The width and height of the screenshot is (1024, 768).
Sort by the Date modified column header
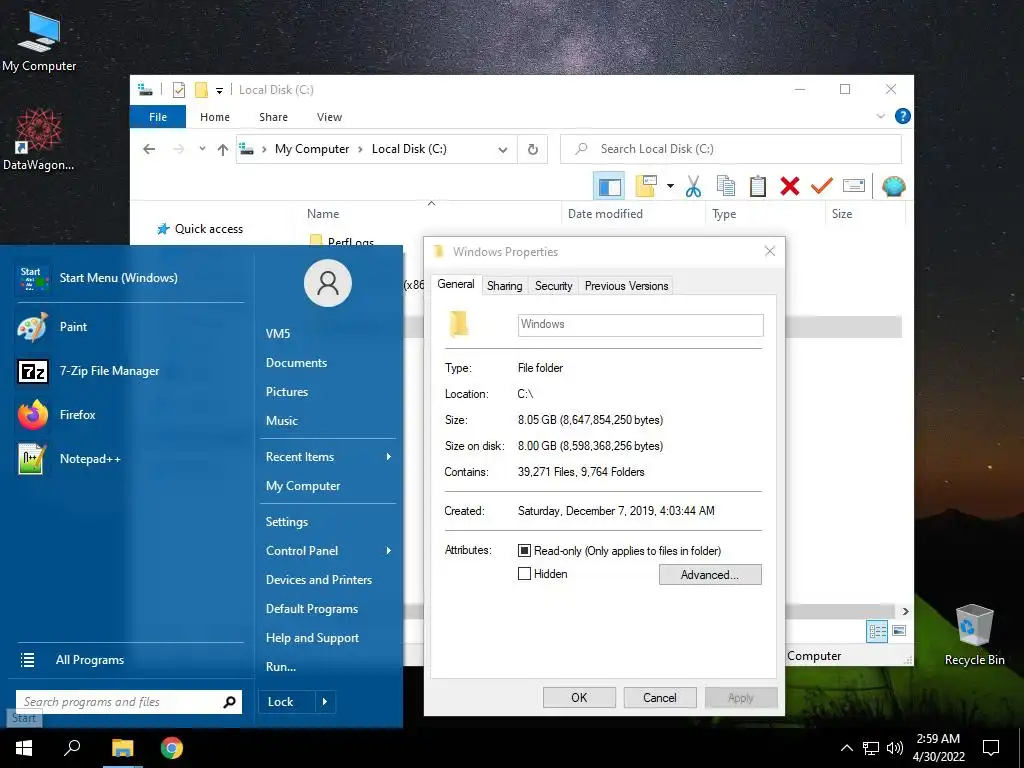coord(605,214)
